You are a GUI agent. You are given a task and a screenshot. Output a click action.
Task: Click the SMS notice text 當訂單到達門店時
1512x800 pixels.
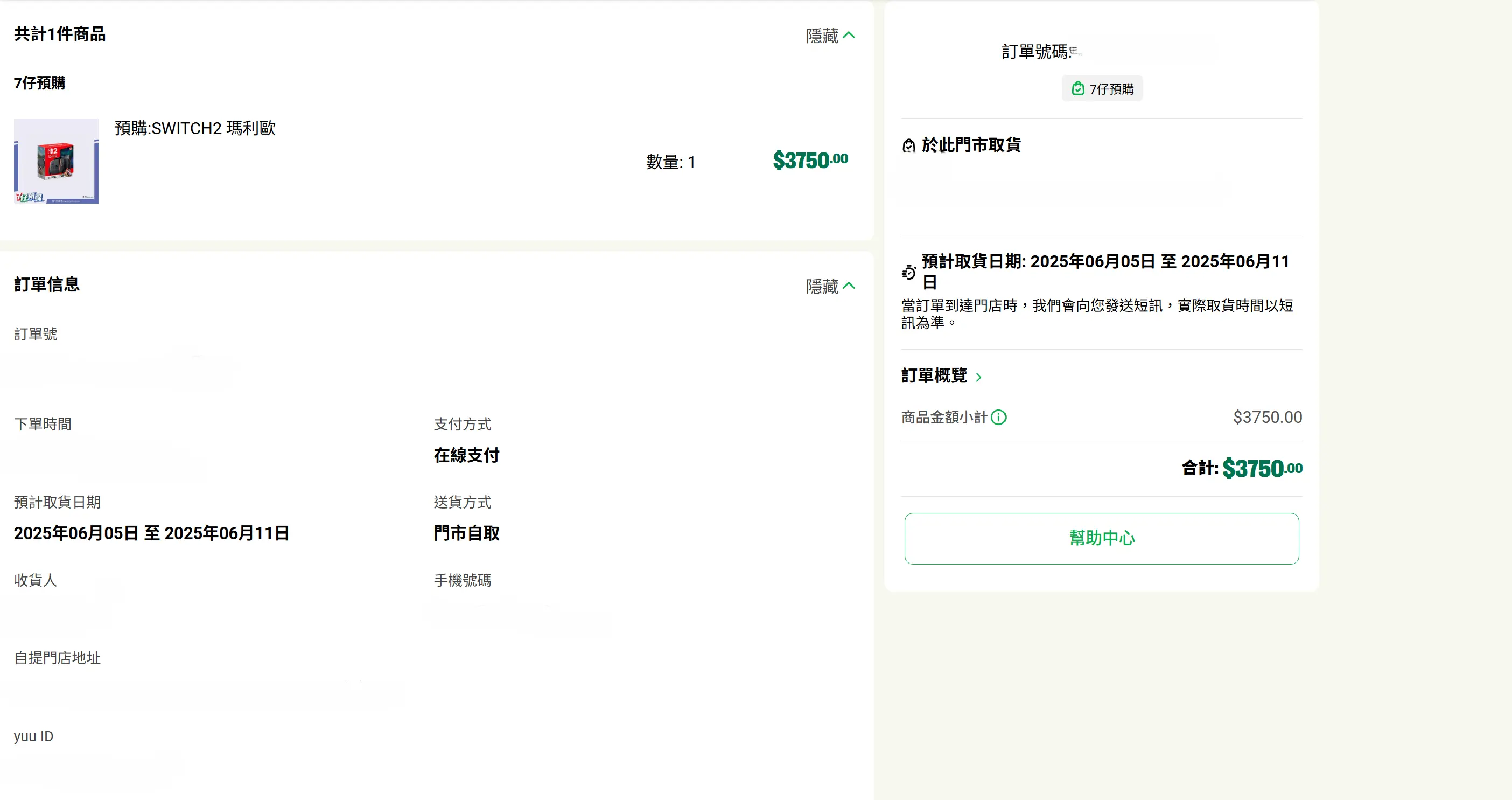(1097, 314)
